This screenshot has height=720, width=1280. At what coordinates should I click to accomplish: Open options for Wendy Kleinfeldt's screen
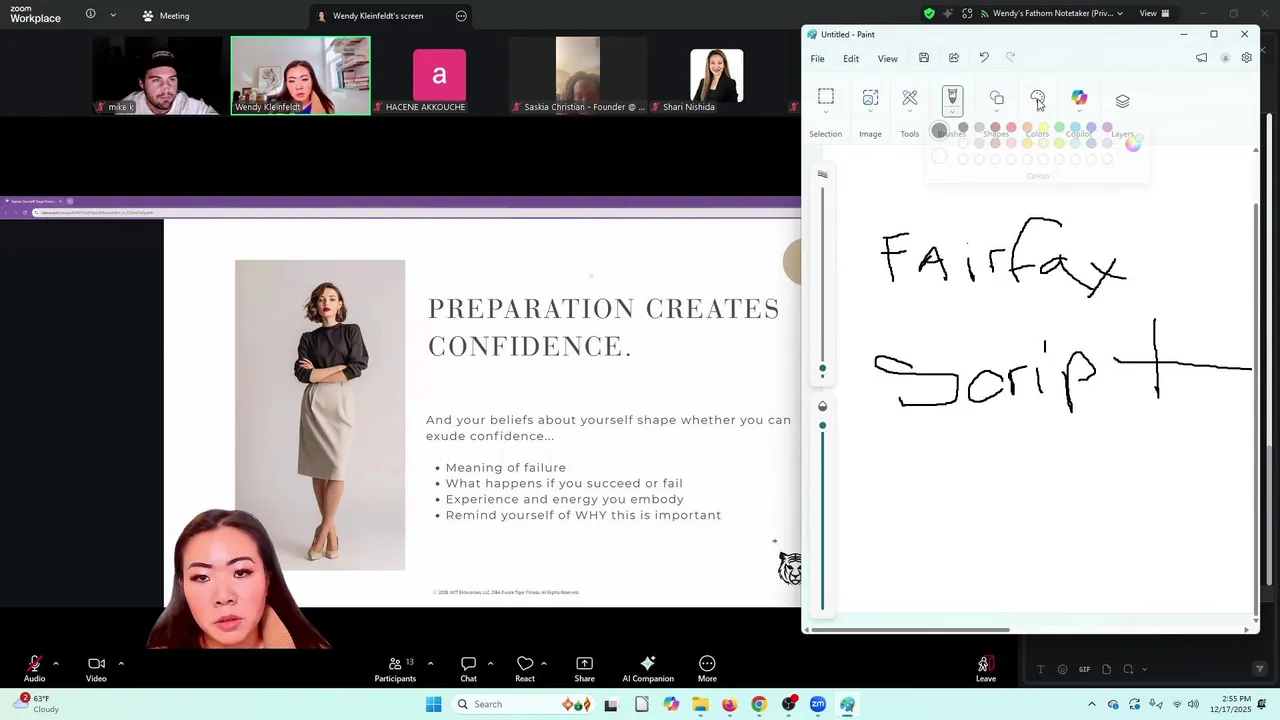(461, 16)
